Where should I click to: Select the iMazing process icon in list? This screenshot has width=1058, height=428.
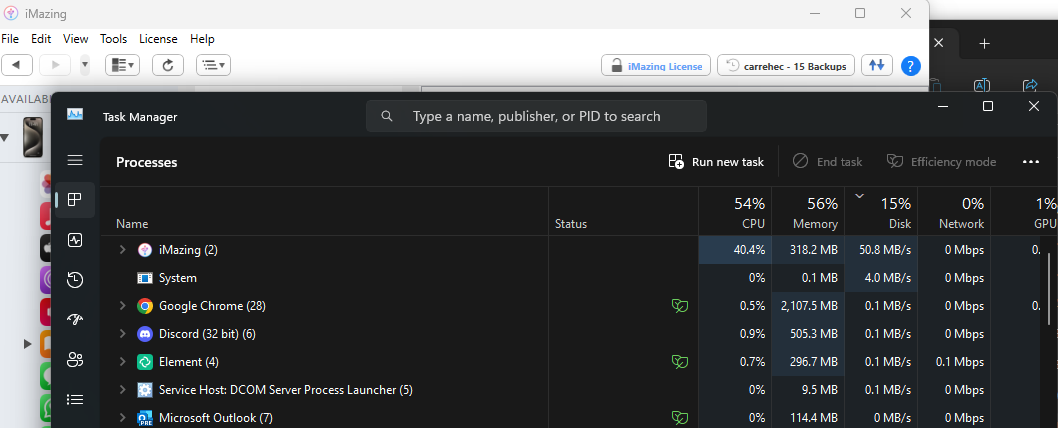point(144,250)
